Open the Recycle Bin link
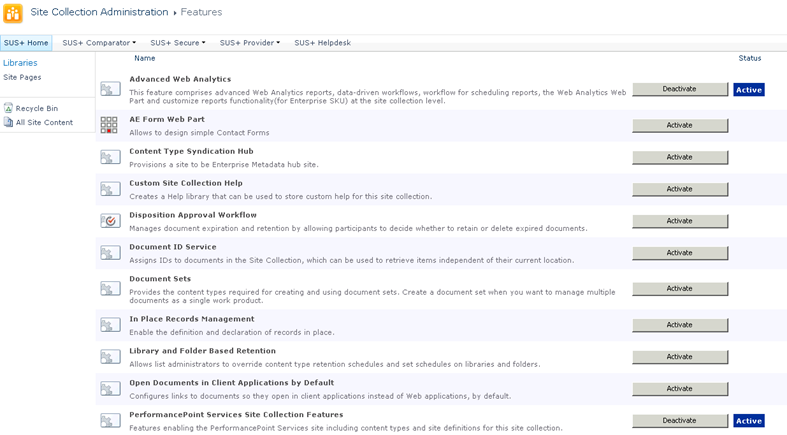This screenshot has width=787, height=435. 37,108
